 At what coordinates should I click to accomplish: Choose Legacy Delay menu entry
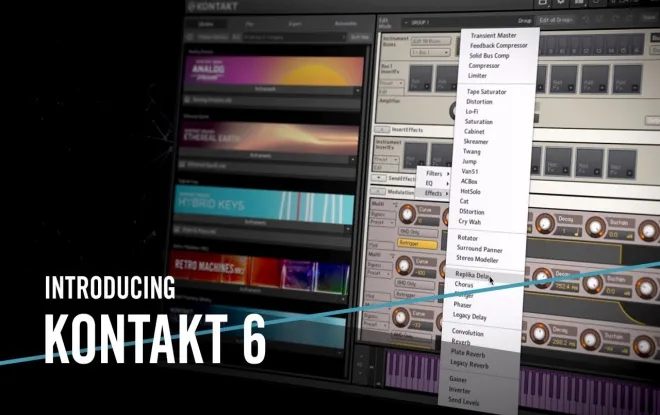[469, 316]
